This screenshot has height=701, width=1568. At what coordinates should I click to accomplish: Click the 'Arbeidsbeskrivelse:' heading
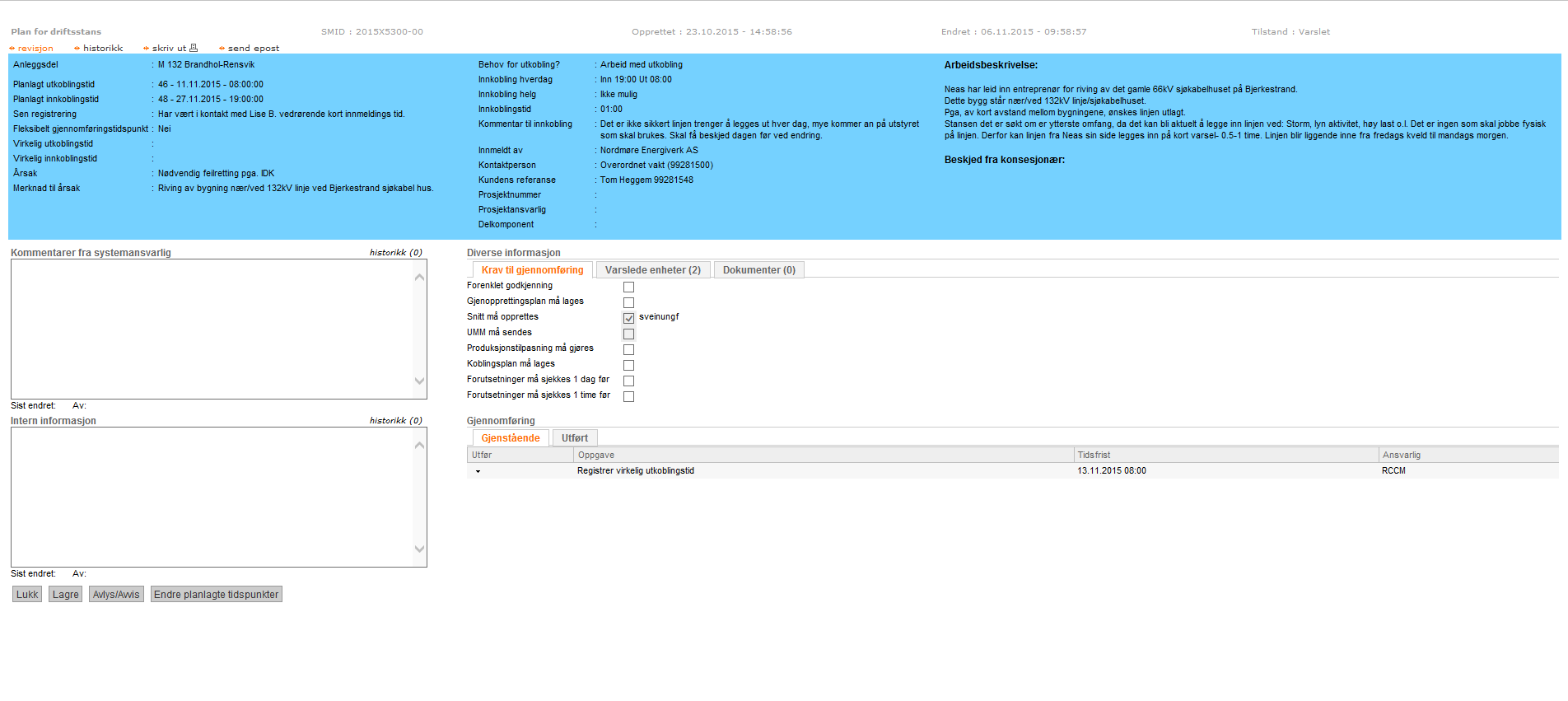pos(991,65)
